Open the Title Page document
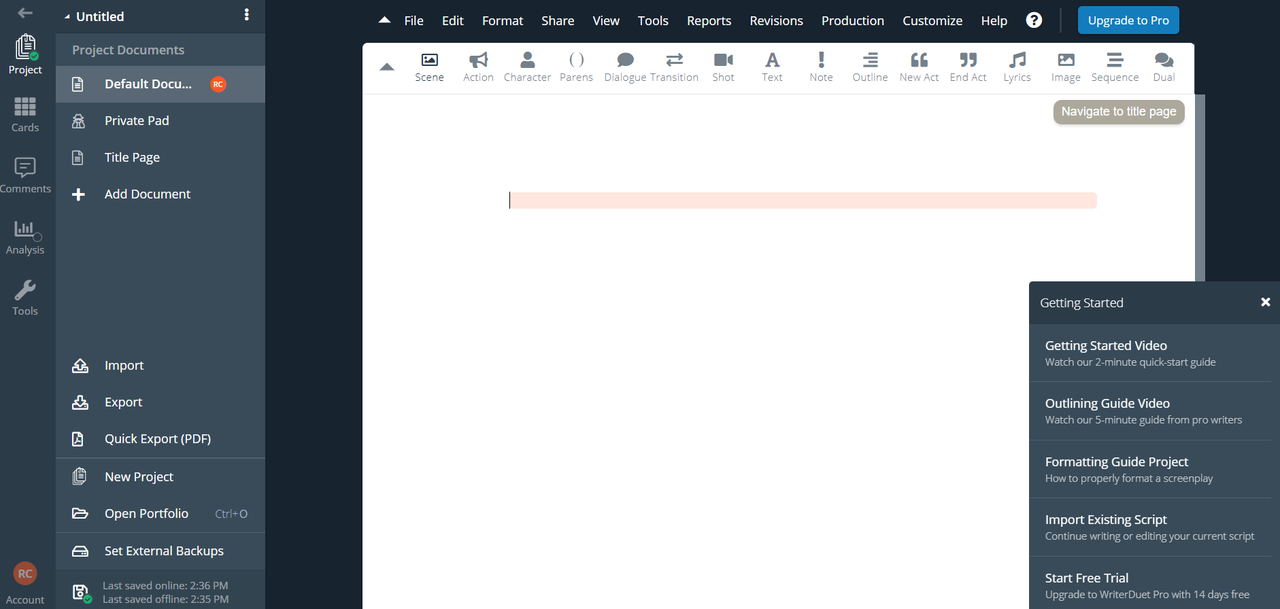This screenshot has height=609, width=1280. pos(160,158)
